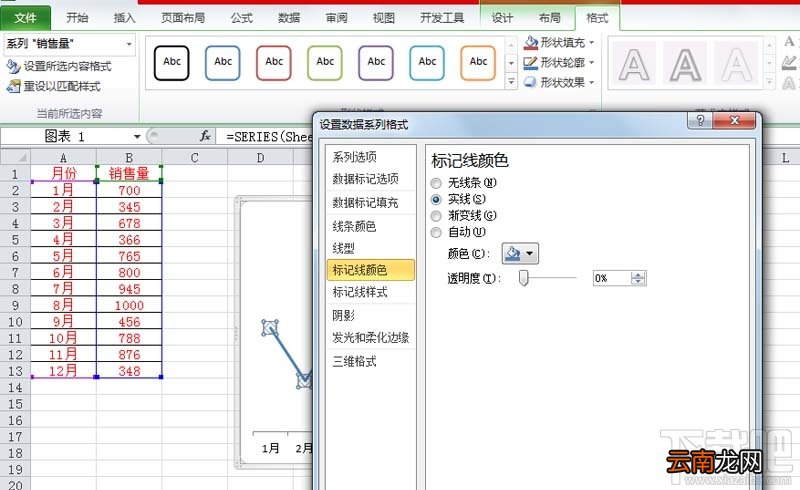This screenshot has width=800, height=490.
Task: Switch to the 公式 ribbon tab
Action: pyautogui.click(x=242, y=18)
